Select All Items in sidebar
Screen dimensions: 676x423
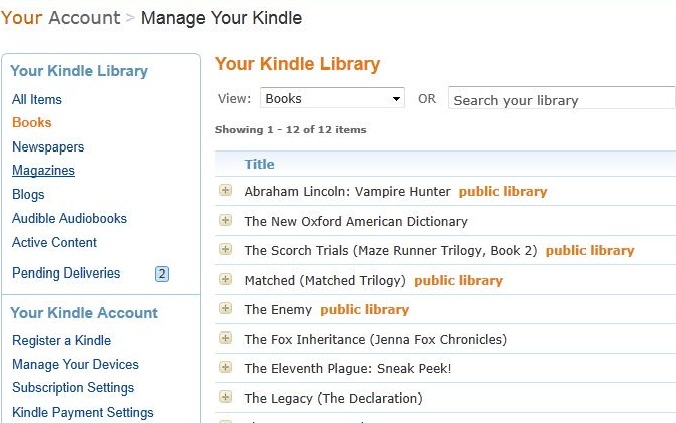coord(37,99)
